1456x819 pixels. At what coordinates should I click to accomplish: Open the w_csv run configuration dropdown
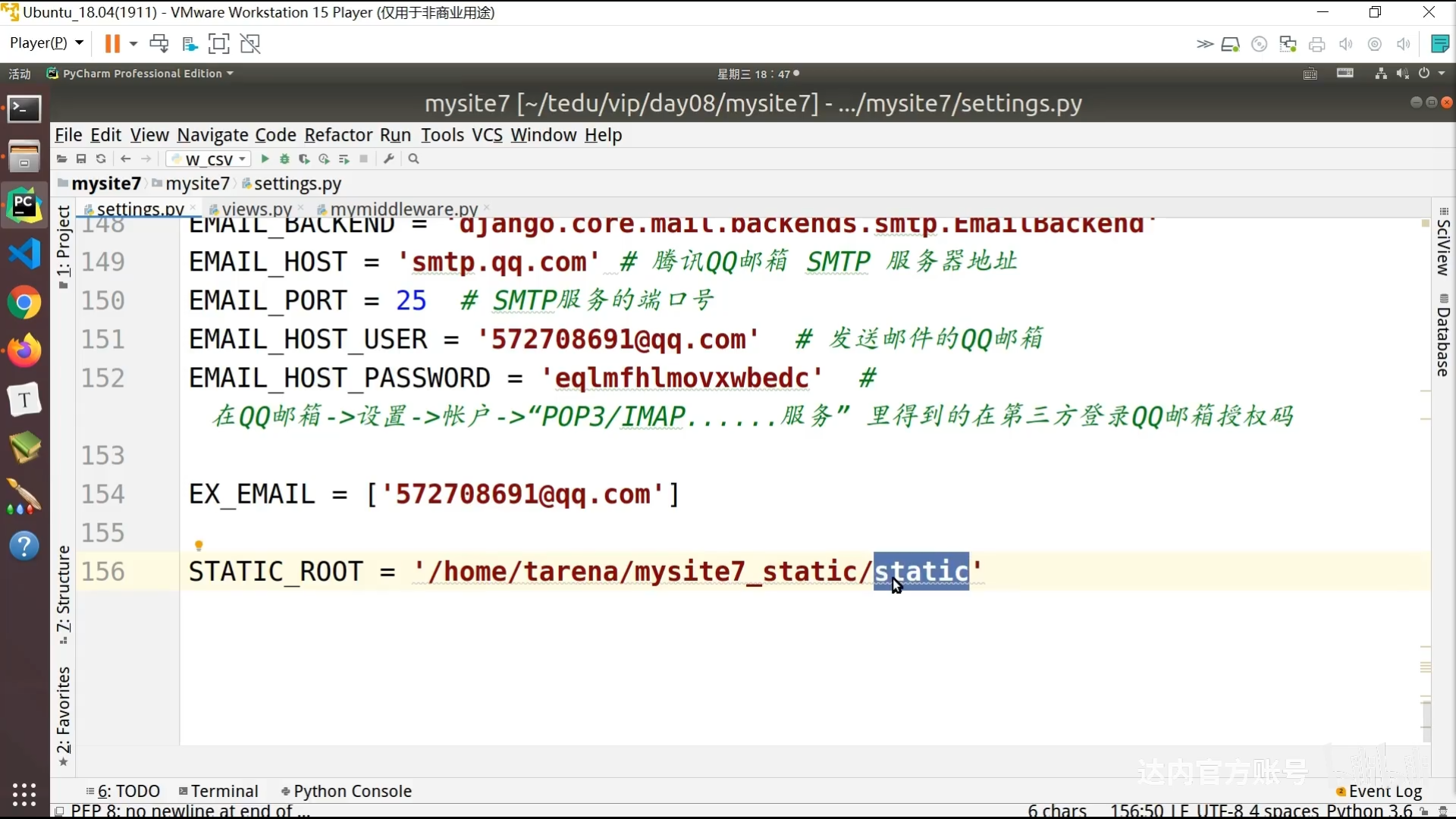click(x=209, y=159)
